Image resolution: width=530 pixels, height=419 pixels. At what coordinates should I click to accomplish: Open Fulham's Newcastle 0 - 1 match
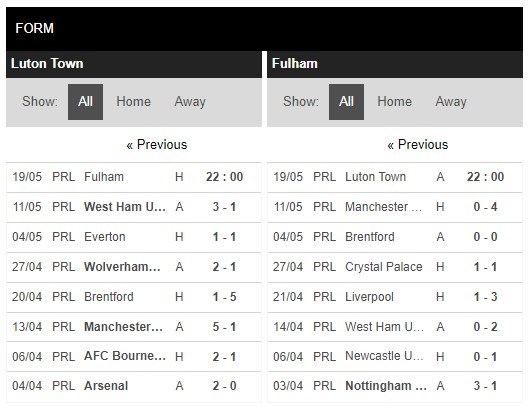tap(395, 356)
